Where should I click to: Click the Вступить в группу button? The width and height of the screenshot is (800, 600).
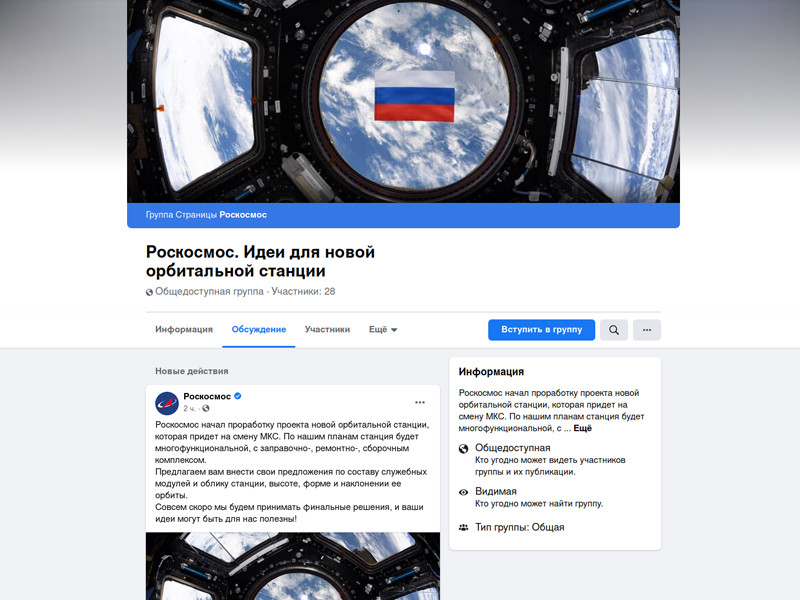pyautogui.click(x=541, y=330)
